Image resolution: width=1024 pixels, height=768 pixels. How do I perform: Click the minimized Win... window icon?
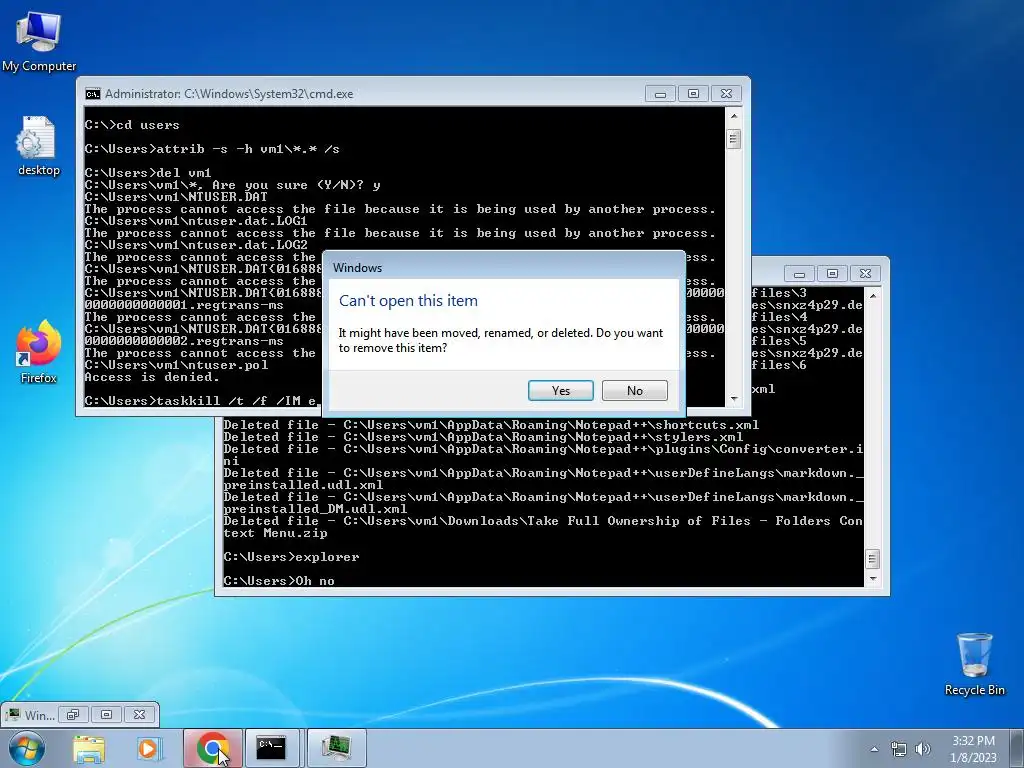(x=12, y=714)
